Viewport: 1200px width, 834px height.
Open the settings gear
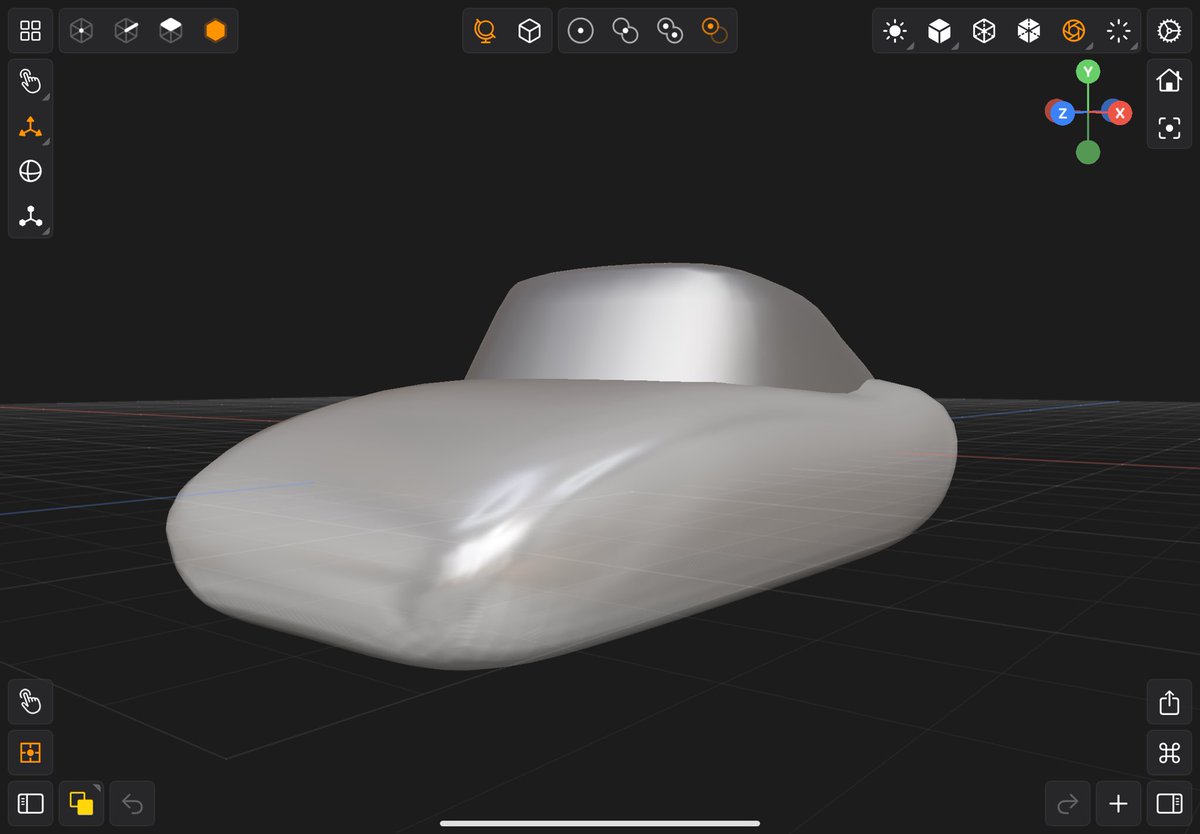(x=1169, y=31)
